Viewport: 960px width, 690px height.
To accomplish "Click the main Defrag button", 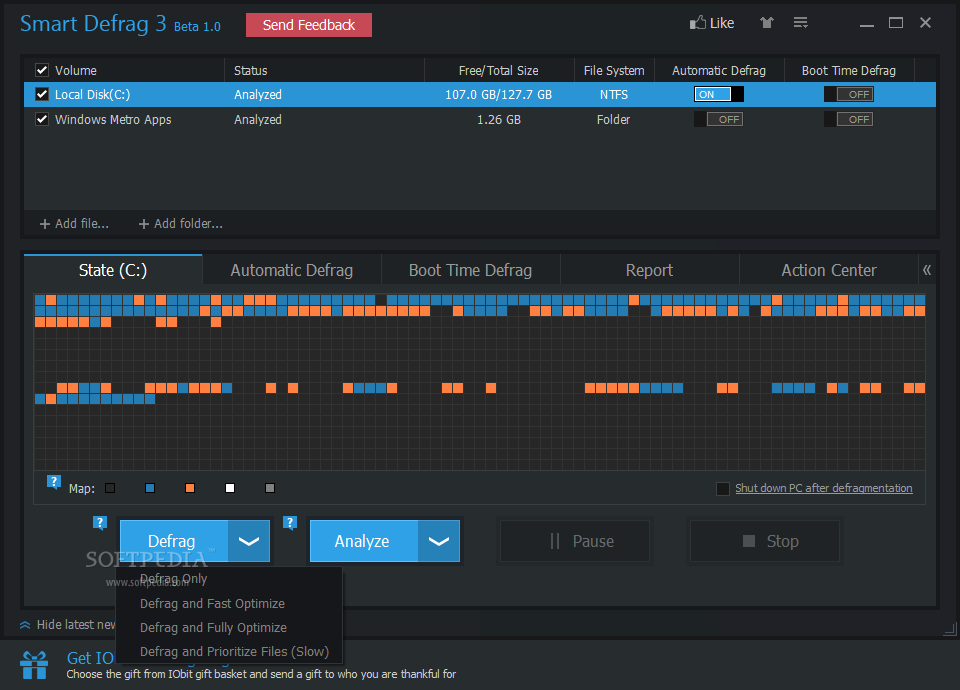I will [174, 541].
